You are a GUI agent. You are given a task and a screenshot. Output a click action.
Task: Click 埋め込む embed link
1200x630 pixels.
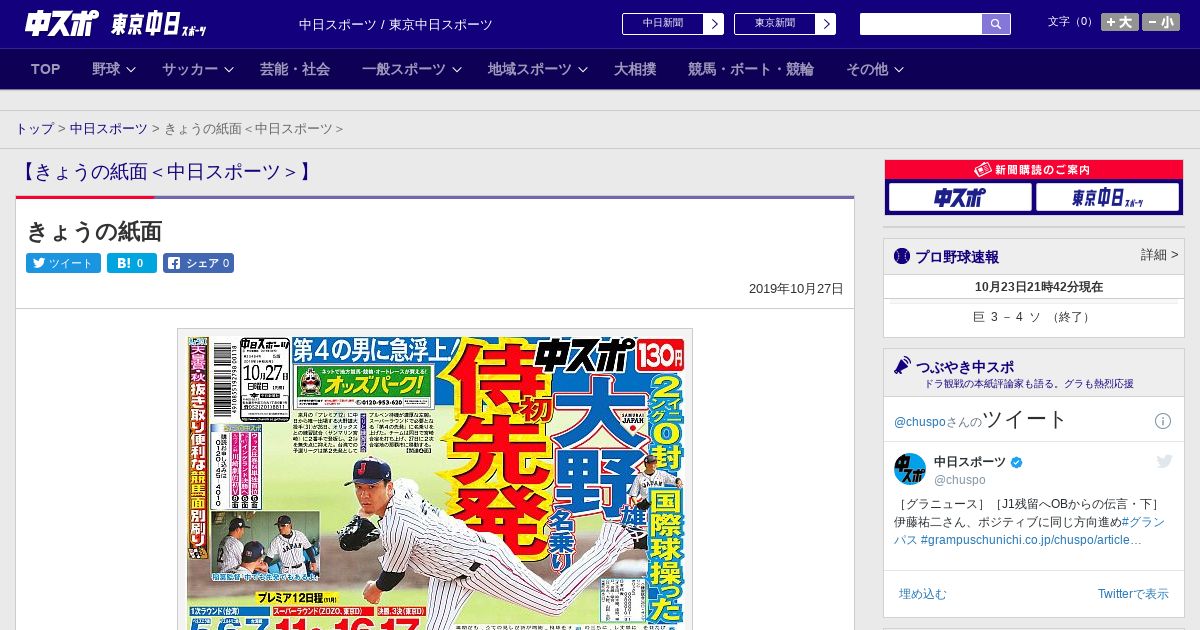[922, 594]
